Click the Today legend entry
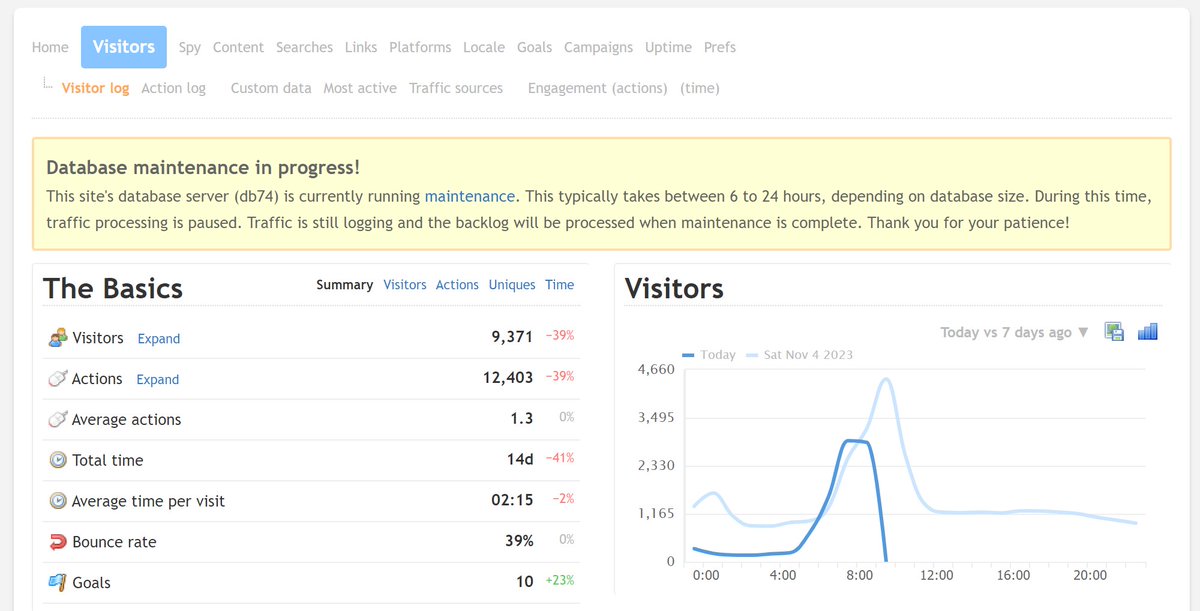Image resolution: width=1200 pixels, height=611 pixels. coord(709,355)
